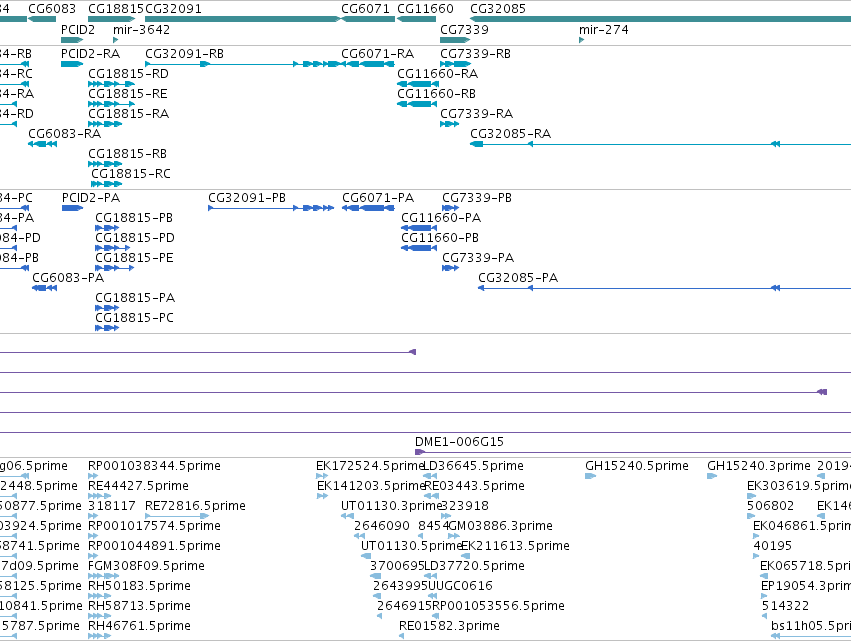851x641 pixels.
Task: Open the CG6071-PA protein label
Action: tap(378, 198)
